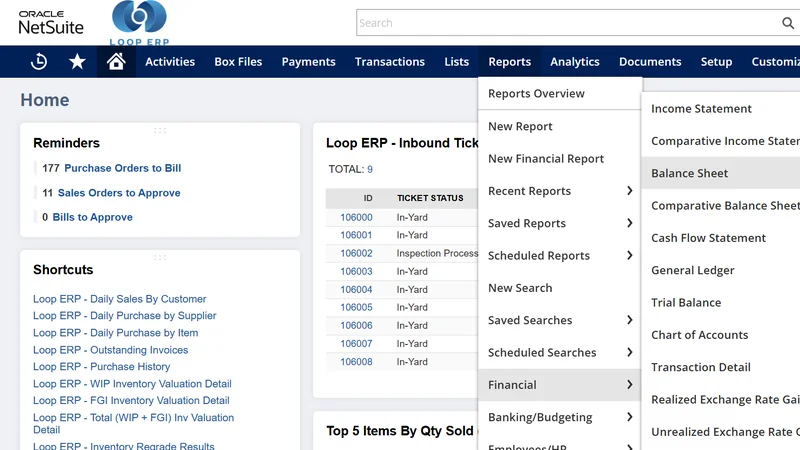Grab the Reminders portlet drag handle
This screenshot has height=450, width=800.
(x=160, y=131)
